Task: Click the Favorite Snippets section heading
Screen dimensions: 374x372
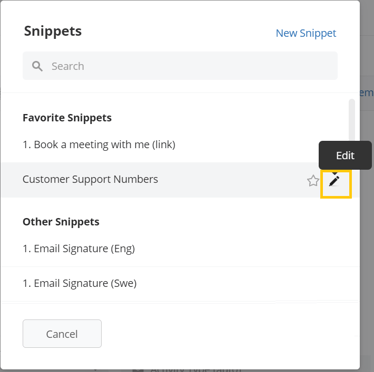Action: pyautogui.click(x=67, y=118)
